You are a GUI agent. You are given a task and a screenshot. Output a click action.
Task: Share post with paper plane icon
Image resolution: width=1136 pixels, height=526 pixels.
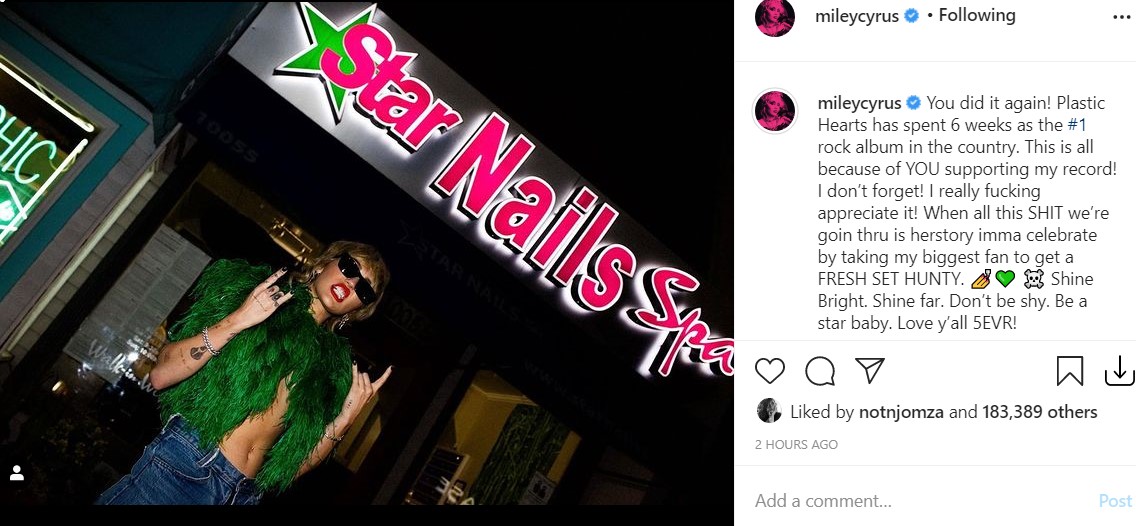coord(869,370)
